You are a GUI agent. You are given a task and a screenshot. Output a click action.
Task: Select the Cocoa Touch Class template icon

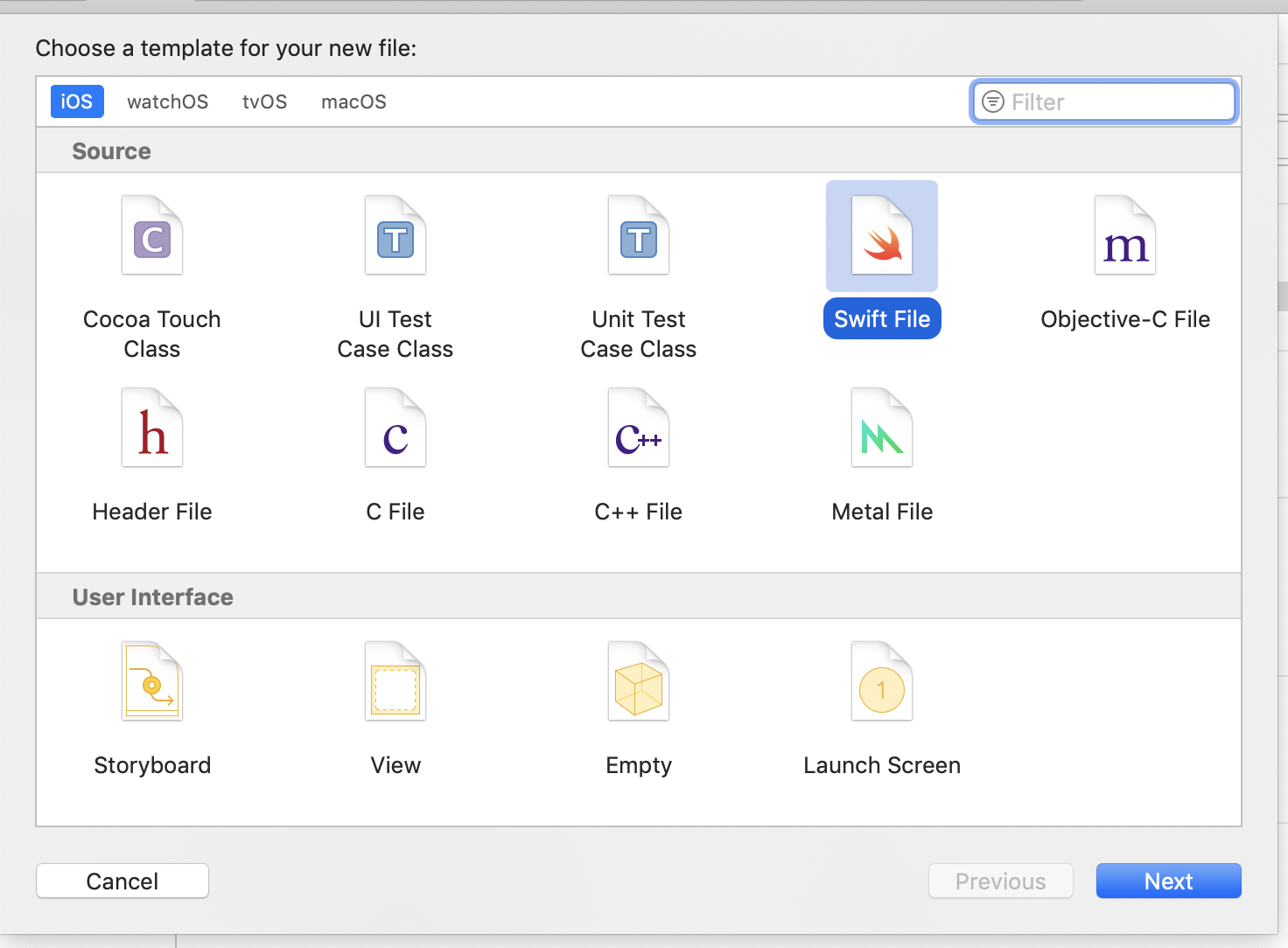(152, 236)
